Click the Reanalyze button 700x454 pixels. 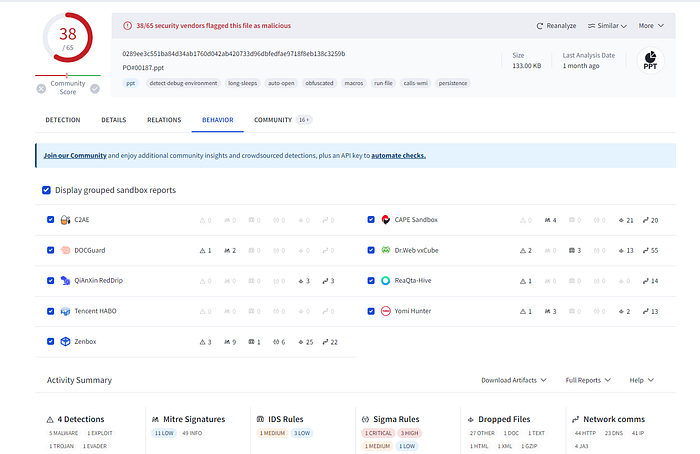[556, 26]
